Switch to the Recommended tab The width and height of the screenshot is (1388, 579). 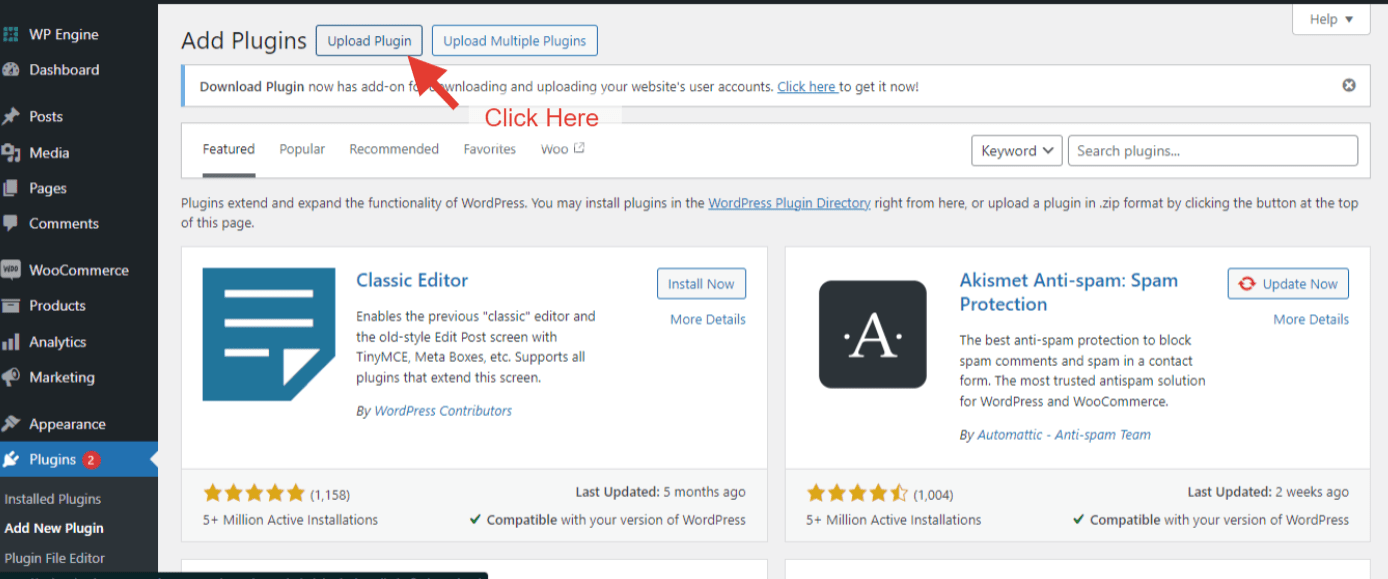coord(394,149)
